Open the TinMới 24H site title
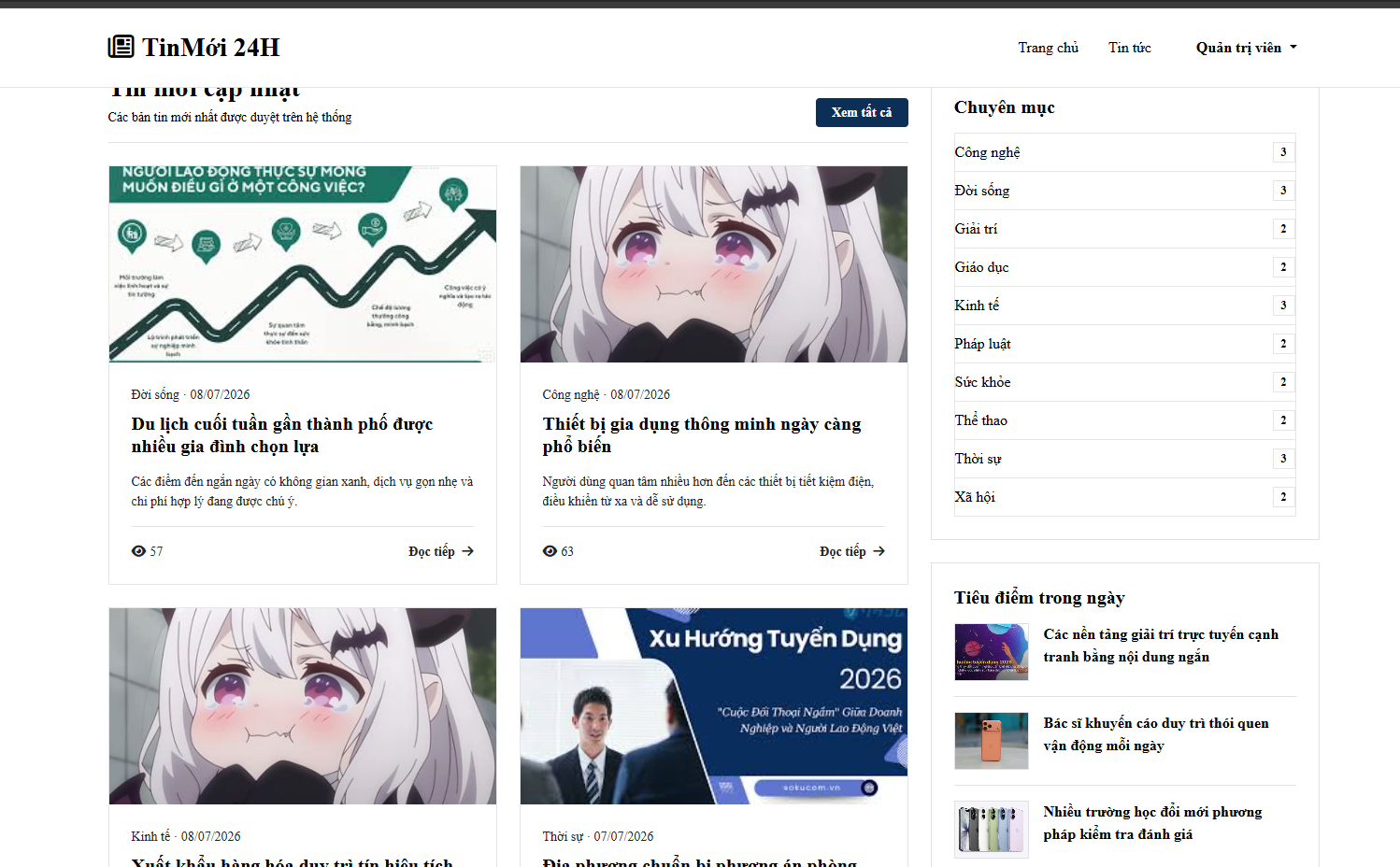This screenshot has height=867, width=1400. tap(210, 47)
